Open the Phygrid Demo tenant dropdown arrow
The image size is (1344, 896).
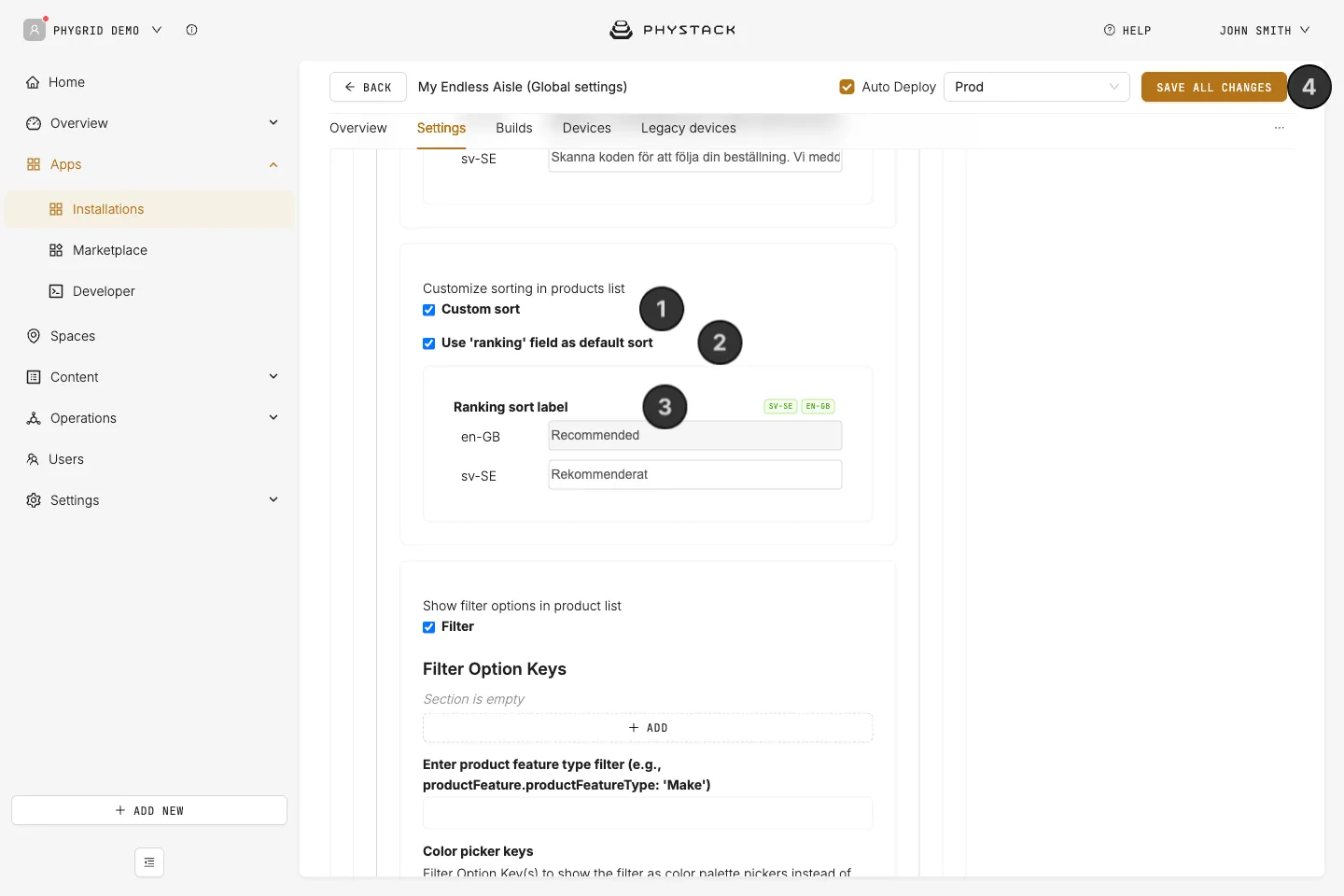click(x=157, y=30)
